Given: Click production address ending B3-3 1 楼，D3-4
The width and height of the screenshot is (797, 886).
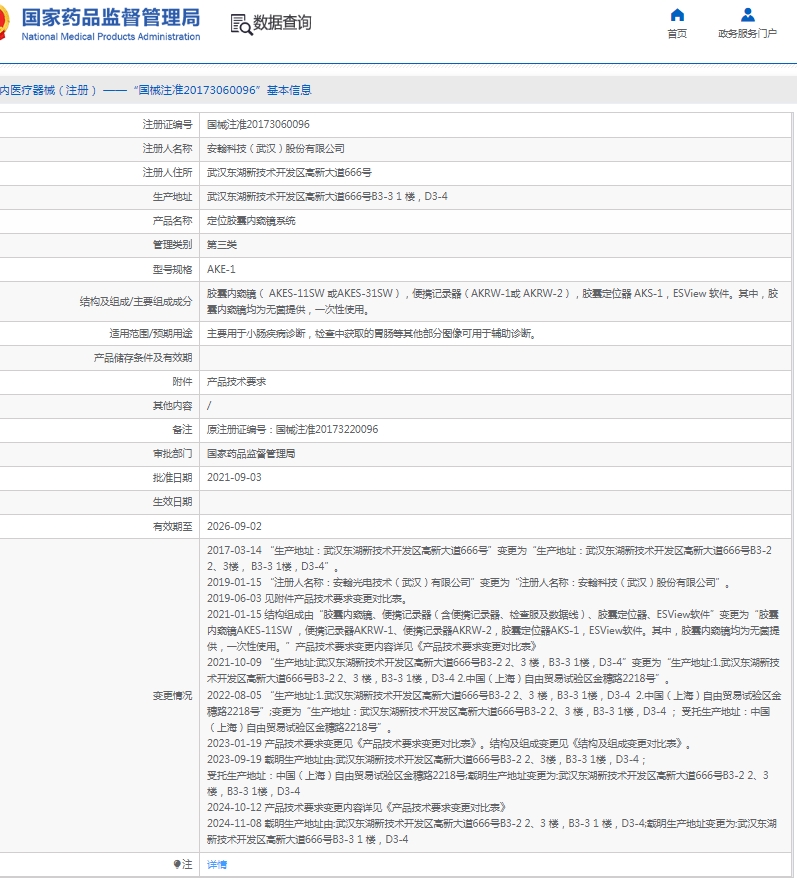Looking at the screenshot, I should (327, 197).
